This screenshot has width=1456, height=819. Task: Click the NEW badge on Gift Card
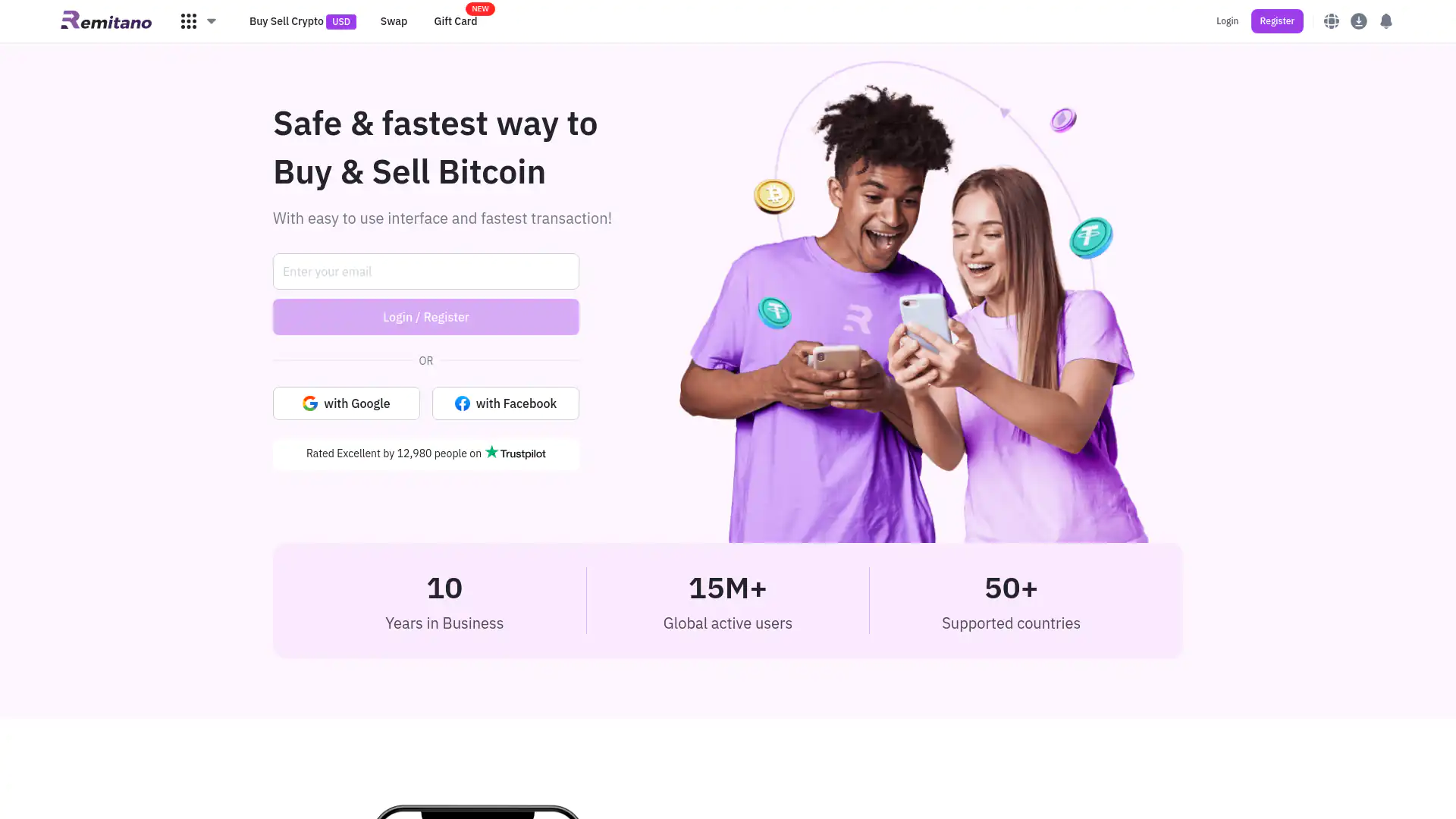pos(480,9)
